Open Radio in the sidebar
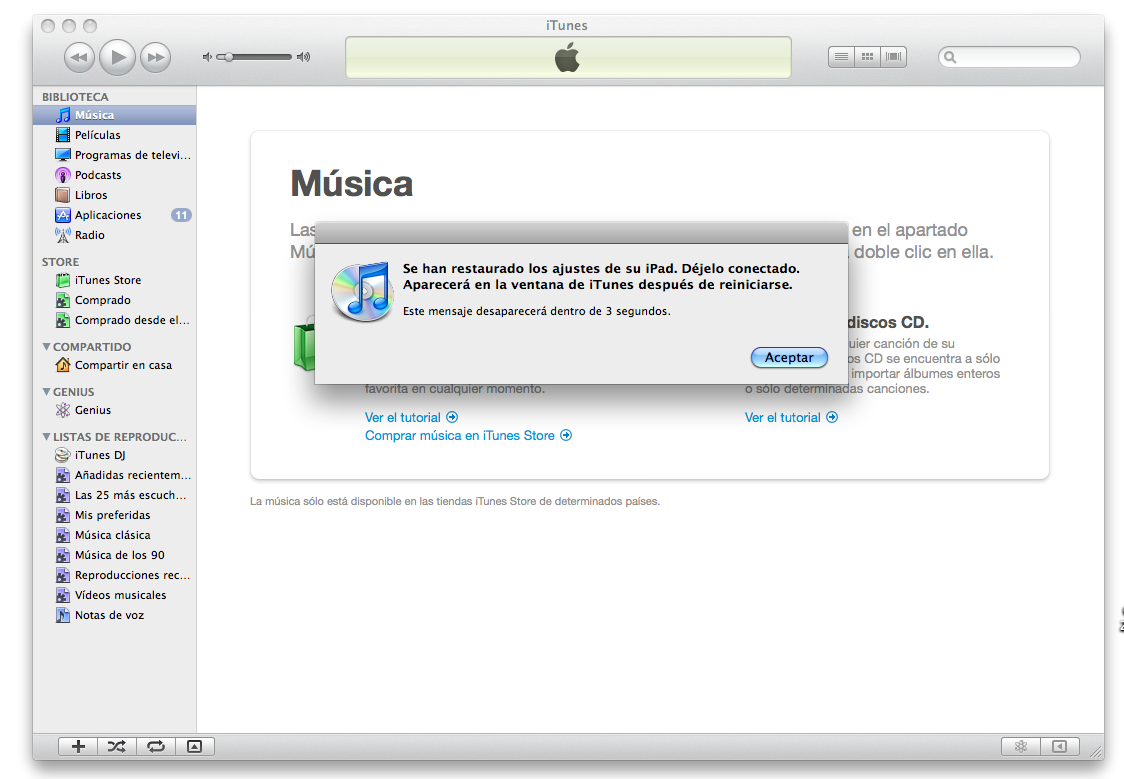Viewport: 1124px width, 779px height. (115, 235)
